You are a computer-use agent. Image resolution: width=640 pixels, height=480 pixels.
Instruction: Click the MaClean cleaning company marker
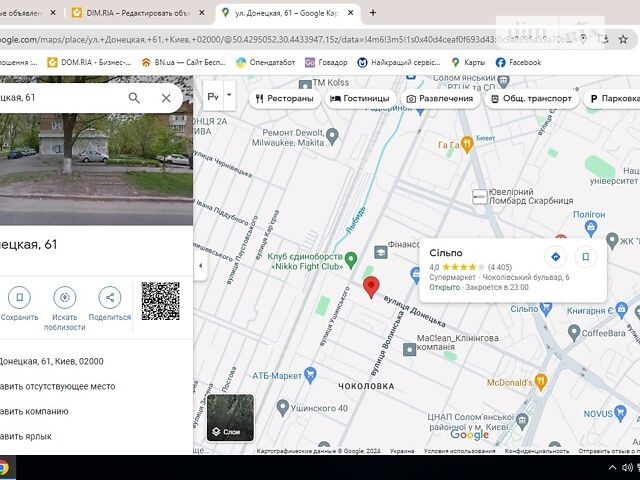click(x=409, y=350)
